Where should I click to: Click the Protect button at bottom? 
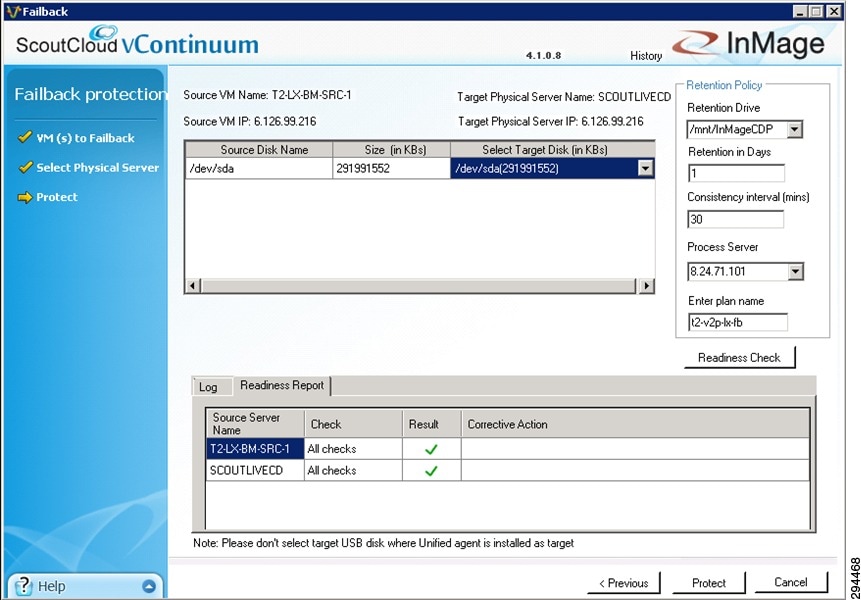708,583
